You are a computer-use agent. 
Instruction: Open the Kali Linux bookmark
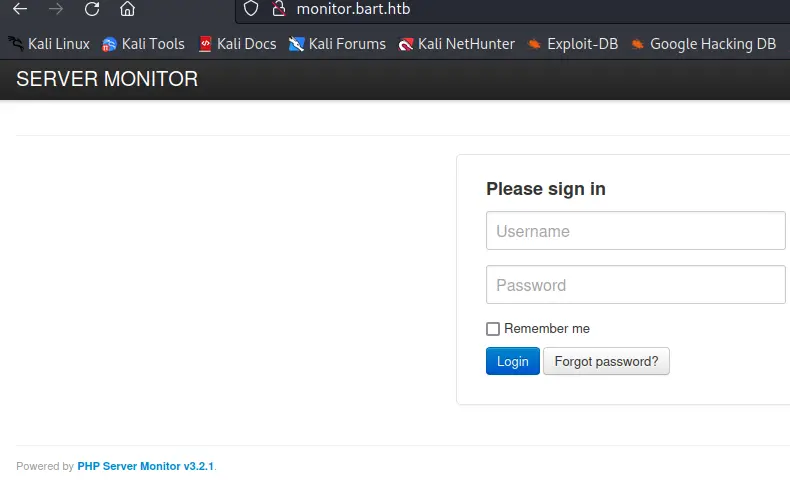49,44
